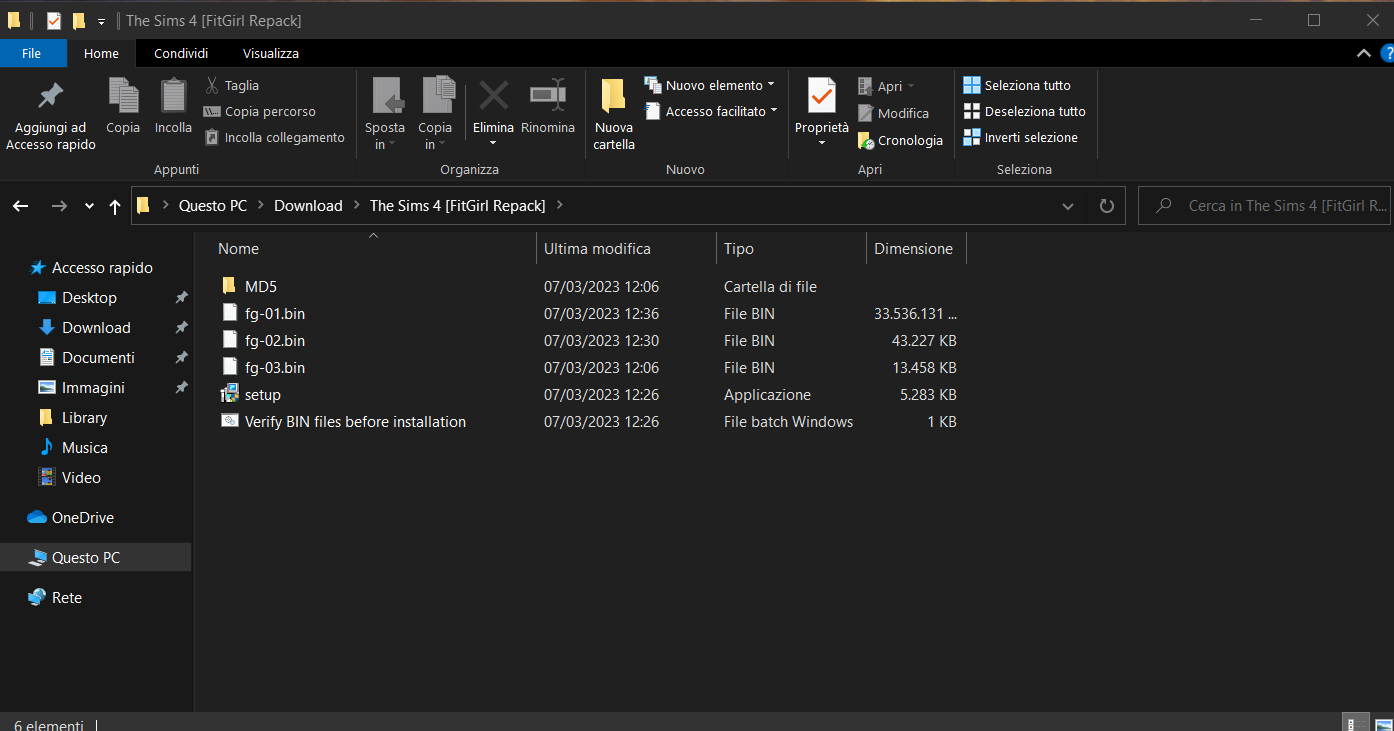Choose Copia percorso command
Image resolution: width=1394 pixels, height=731 pixels.
click(260, 111)
